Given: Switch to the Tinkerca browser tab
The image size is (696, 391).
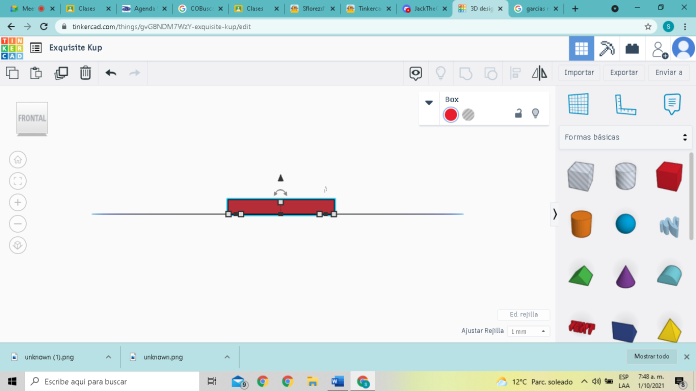Looking at the screenshot, I should click(368, 8).
